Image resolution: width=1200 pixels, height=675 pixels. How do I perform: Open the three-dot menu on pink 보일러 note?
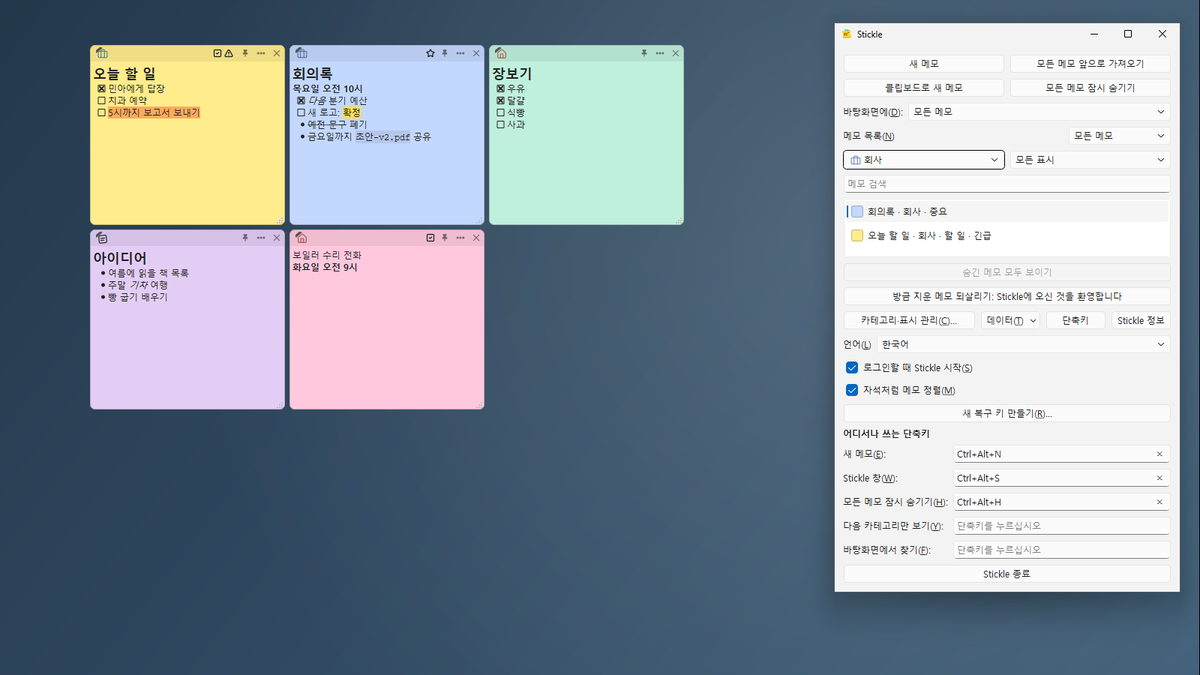coord(460,238)
